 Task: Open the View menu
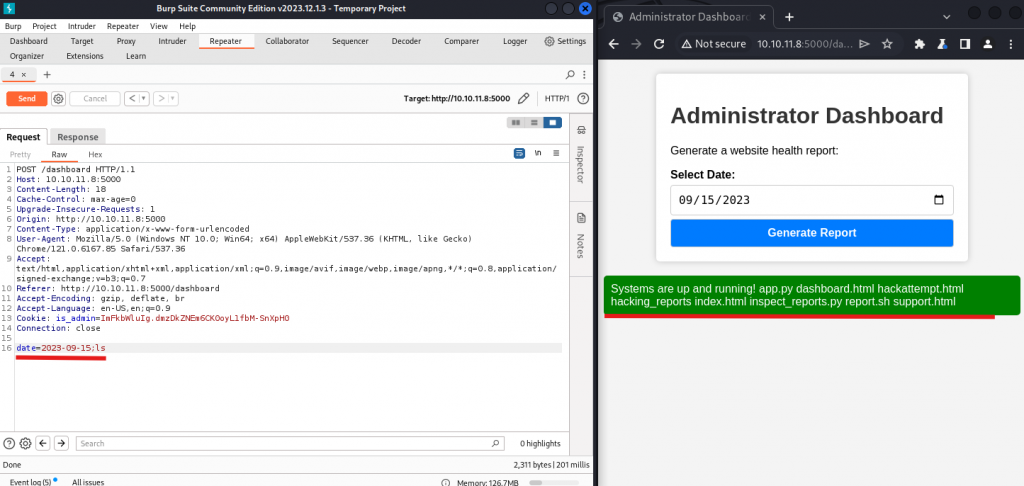tap(159, 26)
